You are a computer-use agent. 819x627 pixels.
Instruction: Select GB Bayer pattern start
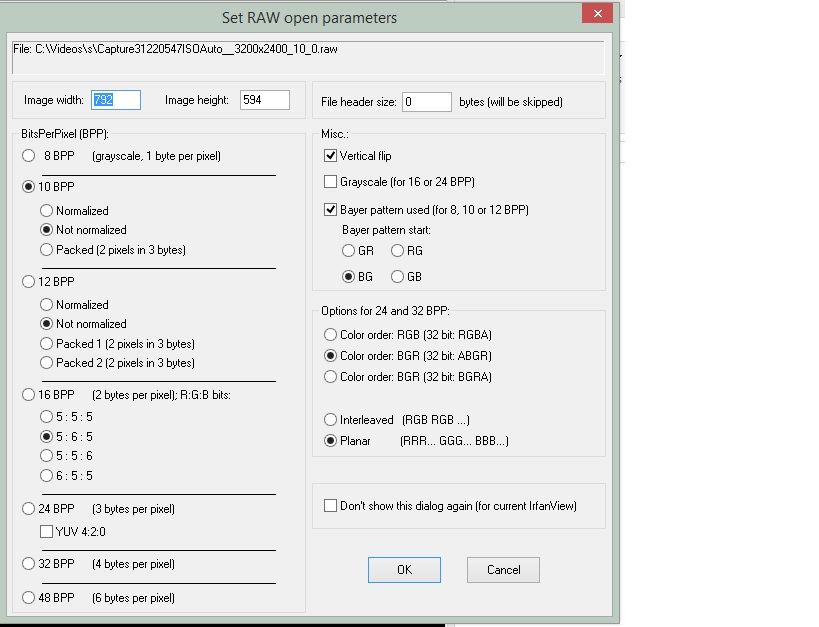[398, 277]
